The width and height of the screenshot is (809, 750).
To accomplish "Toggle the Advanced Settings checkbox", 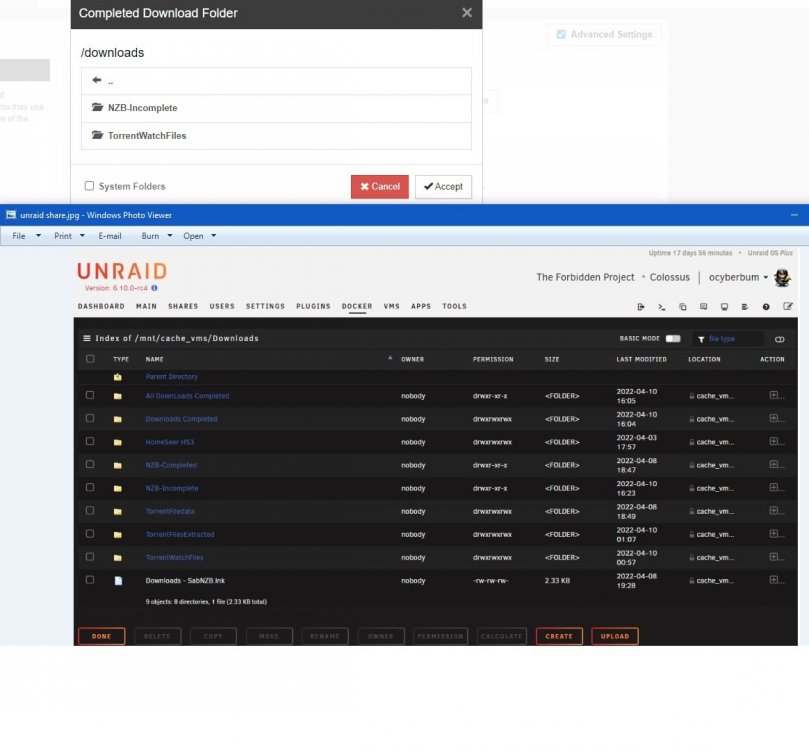I will 561,34.
